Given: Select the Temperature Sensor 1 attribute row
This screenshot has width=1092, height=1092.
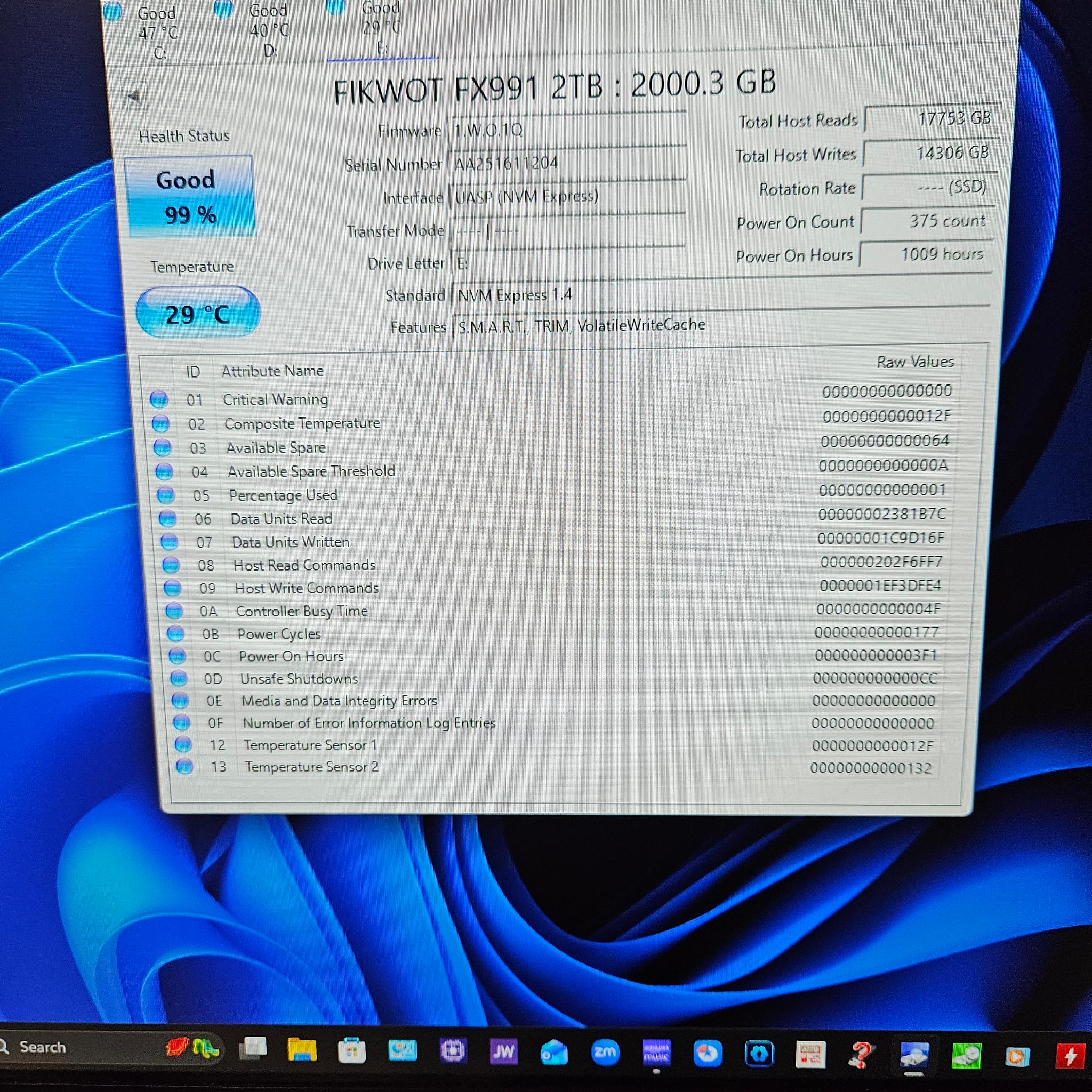Looking at the screenshot, I should click(x=555, y=745).
